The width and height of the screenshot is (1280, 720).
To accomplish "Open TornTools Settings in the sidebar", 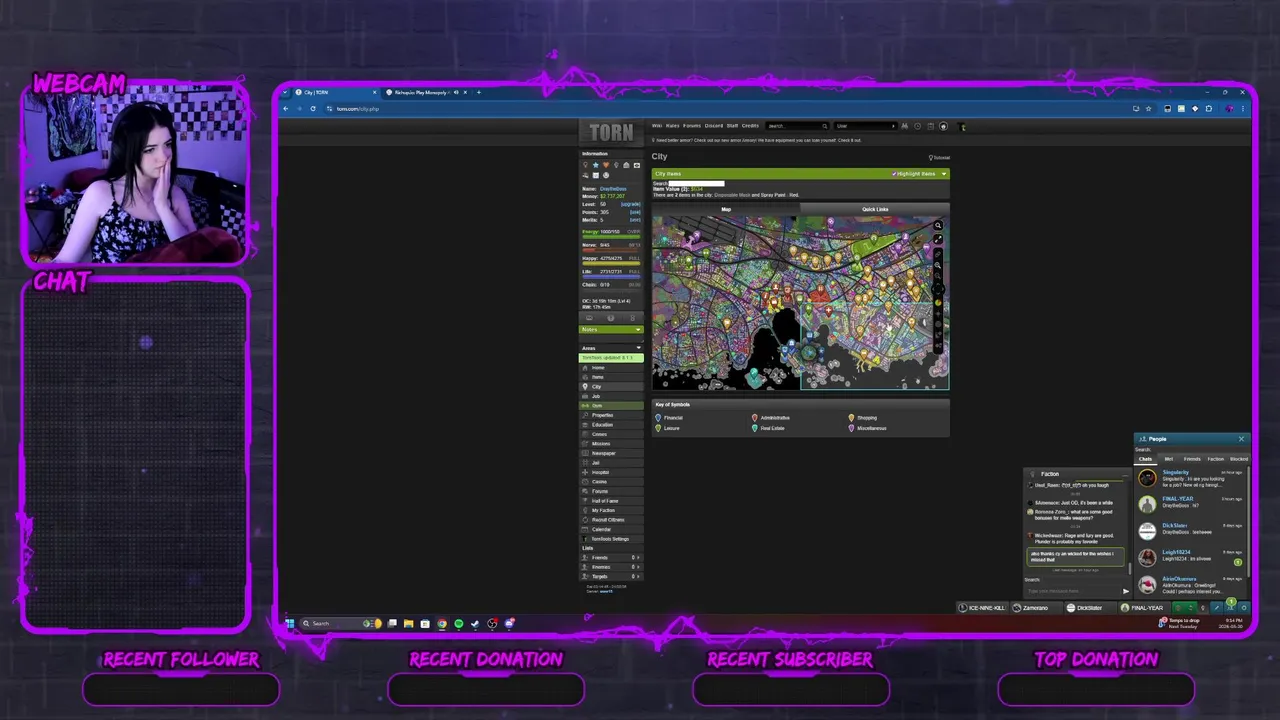I will 610,539.
